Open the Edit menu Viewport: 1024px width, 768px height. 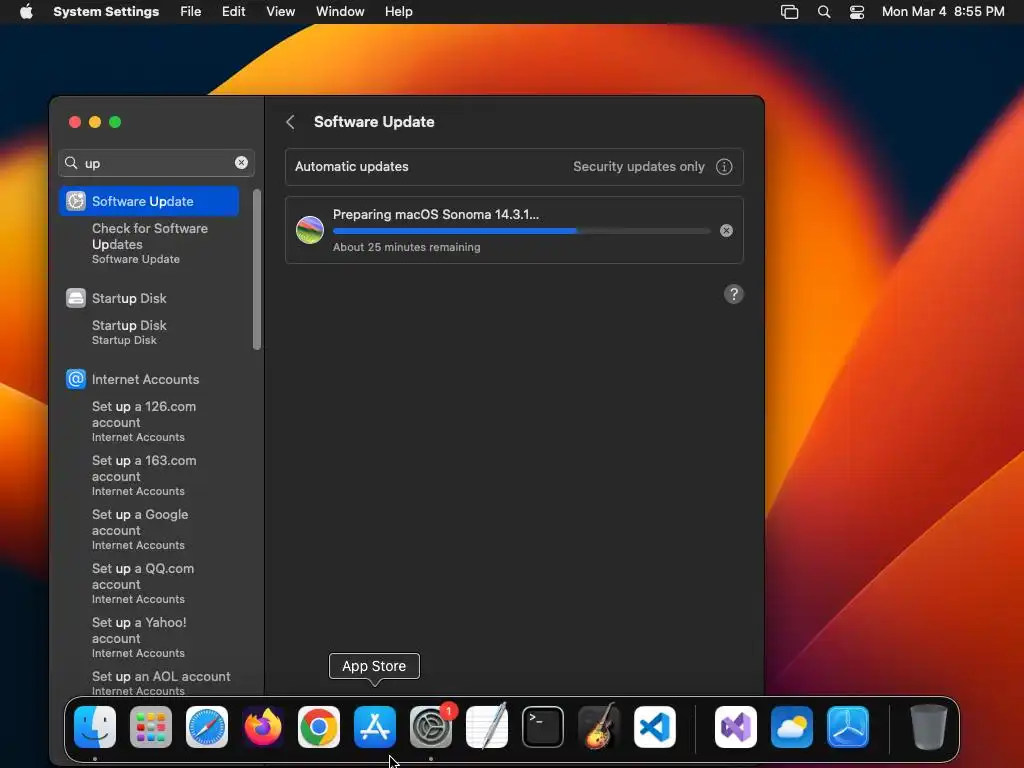[233, 12]
